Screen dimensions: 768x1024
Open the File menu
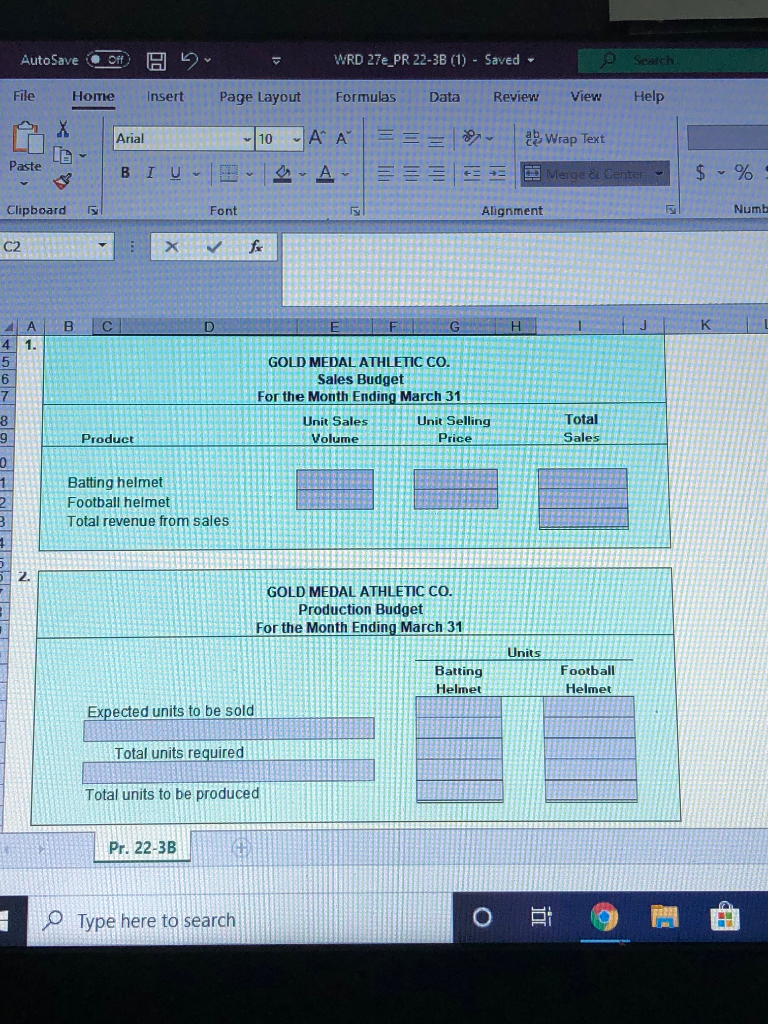pos(24,96)
